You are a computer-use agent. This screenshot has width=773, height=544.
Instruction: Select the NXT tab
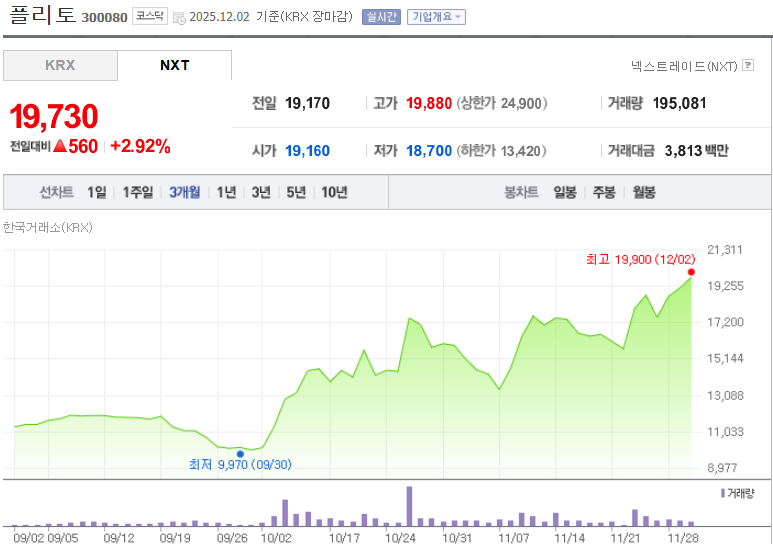coord(175,65)
